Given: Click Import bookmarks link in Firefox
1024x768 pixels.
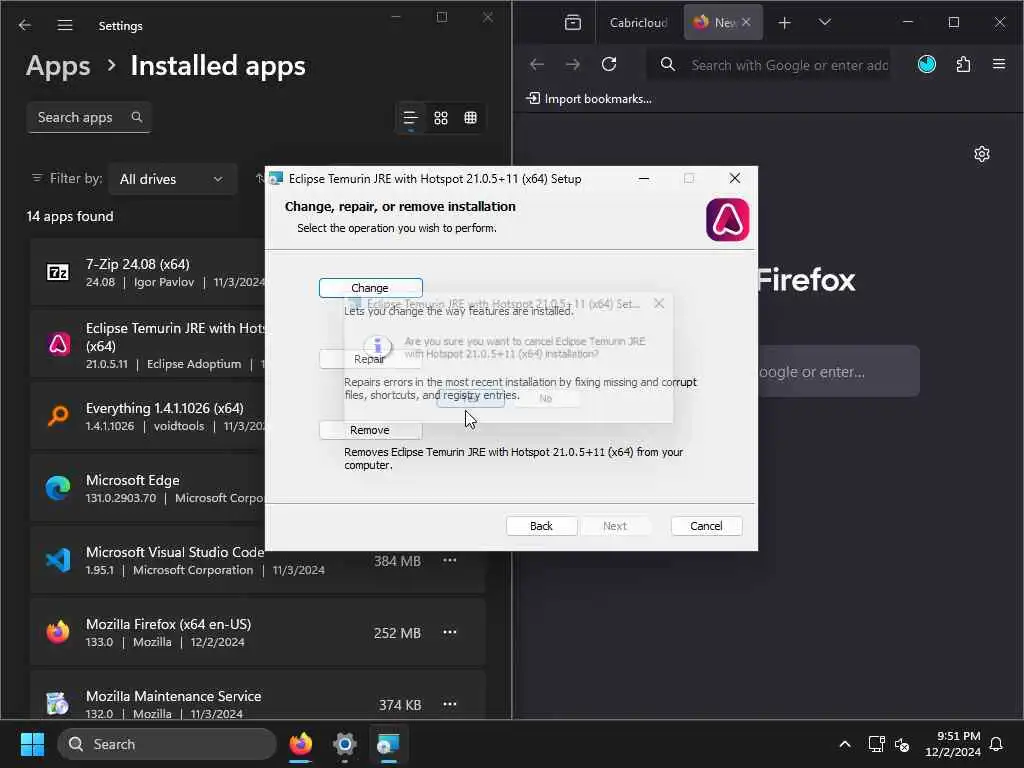Looking at the screenshot, I should pyautogui.click(x=589, y=99).
